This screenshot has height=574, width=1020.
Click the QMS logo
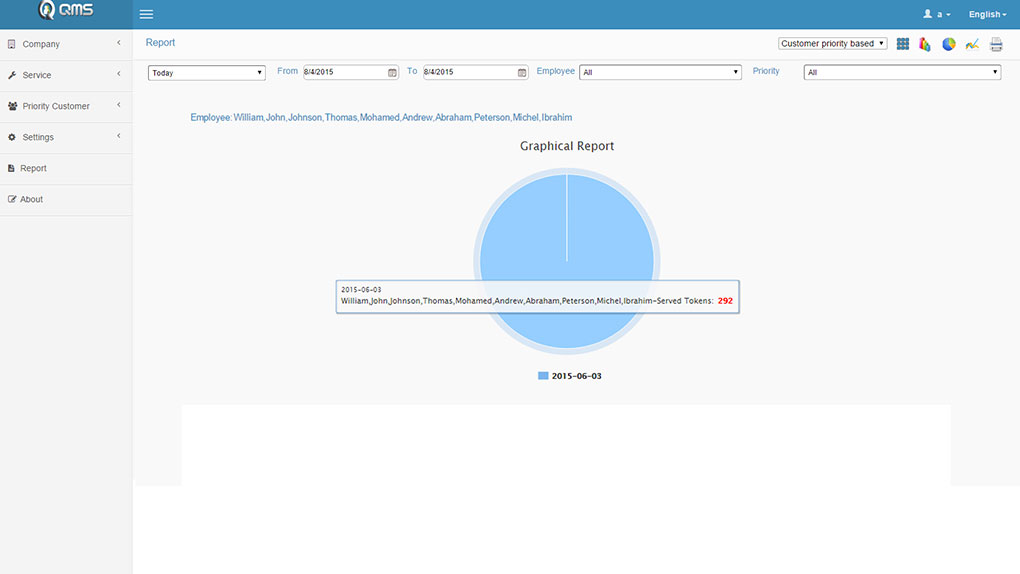[66, 11]
